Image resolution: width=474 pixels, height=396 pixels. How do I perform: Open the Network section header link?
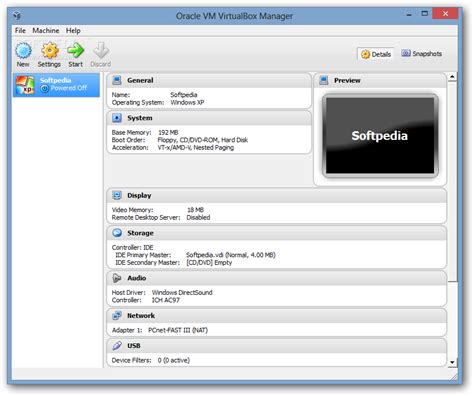click(141, 316)
